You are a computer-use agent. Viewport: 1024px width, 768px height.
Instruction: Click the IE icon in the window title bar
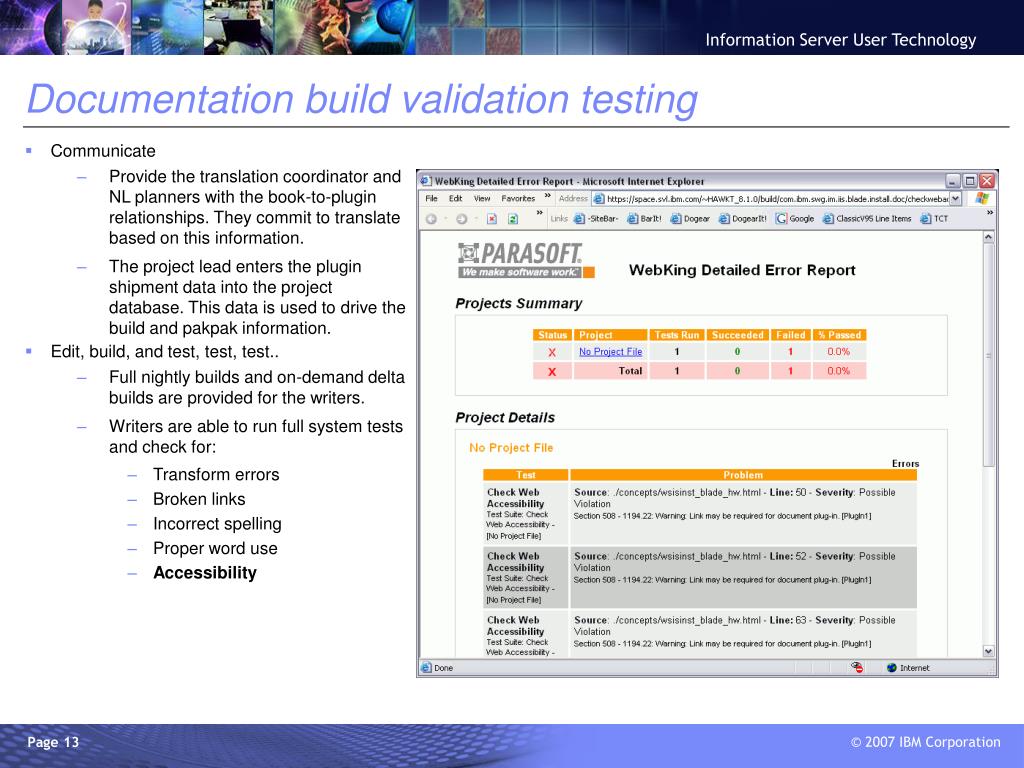click(426, 181)
